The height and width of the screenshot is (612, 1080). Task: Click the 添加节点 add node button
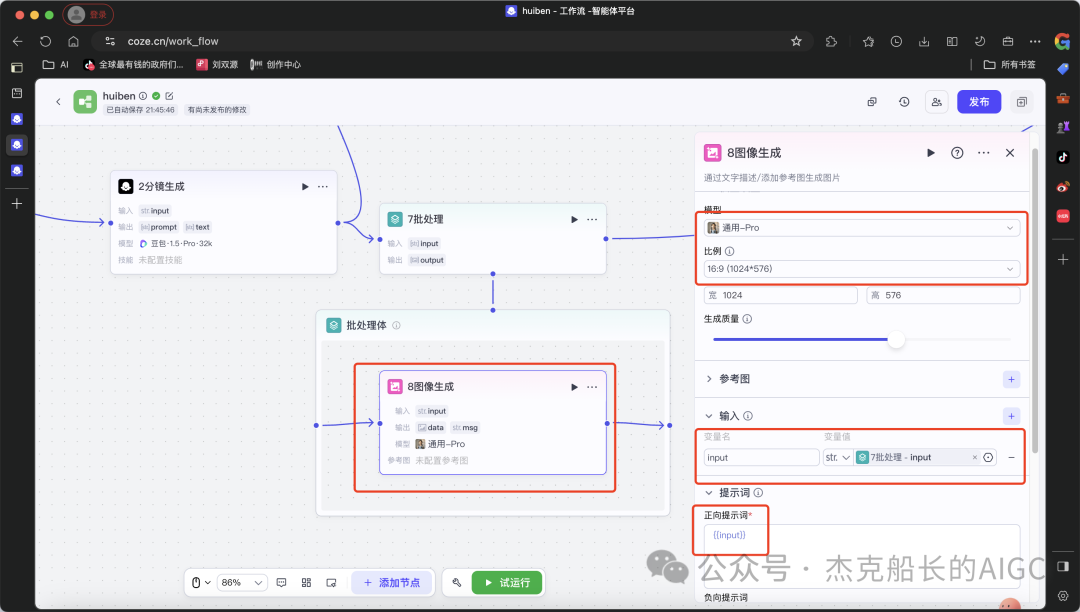392,583
